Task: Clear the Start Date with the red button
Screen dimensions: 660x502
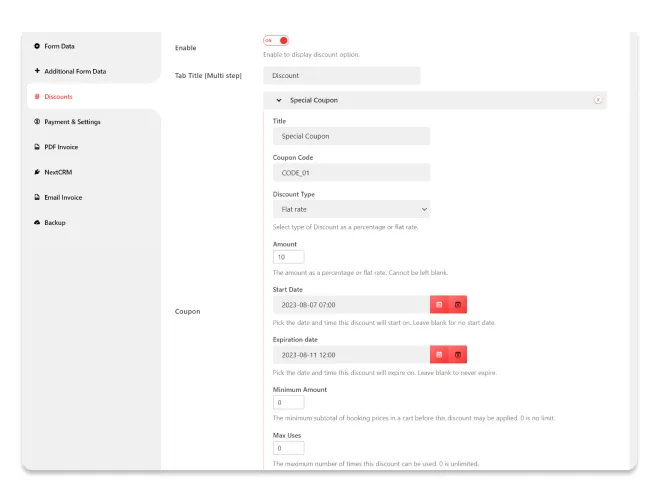Action: 458,304
